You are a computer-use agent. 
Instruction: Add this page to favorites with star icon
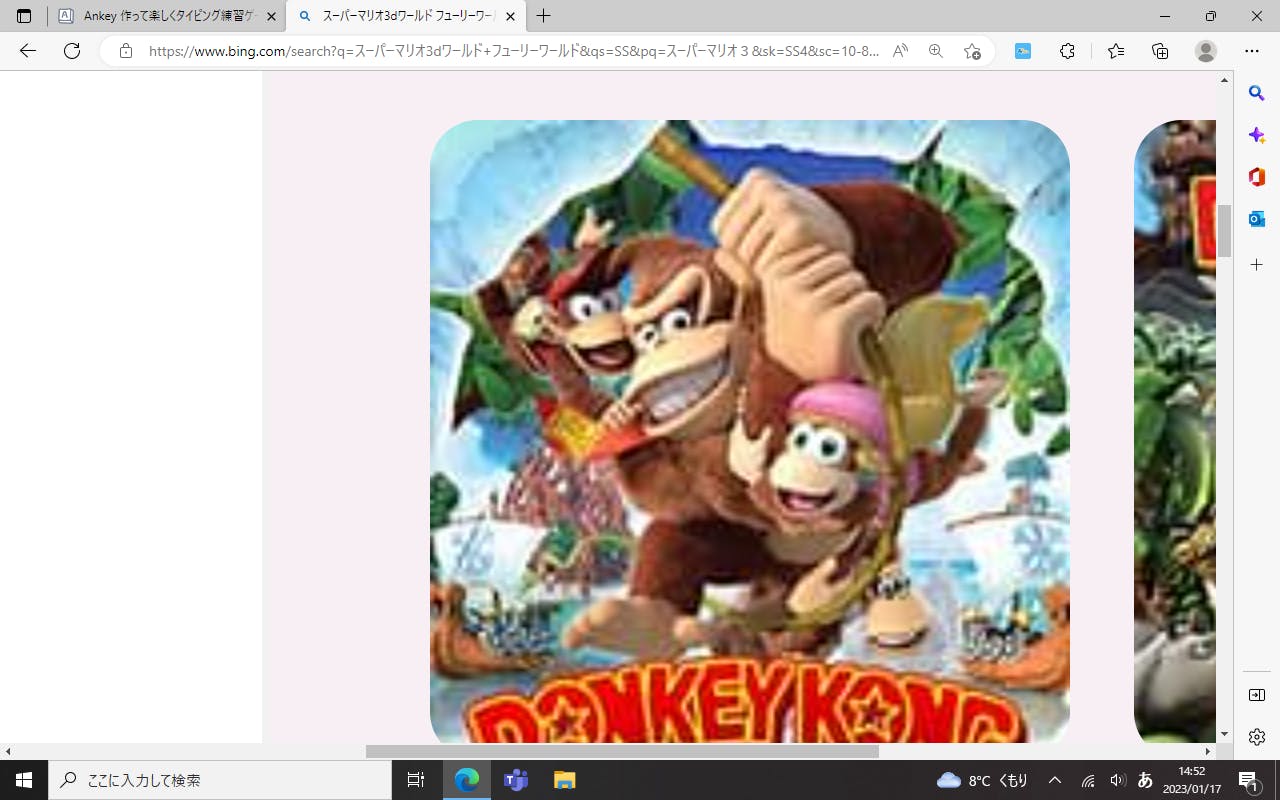coord(972,51)
